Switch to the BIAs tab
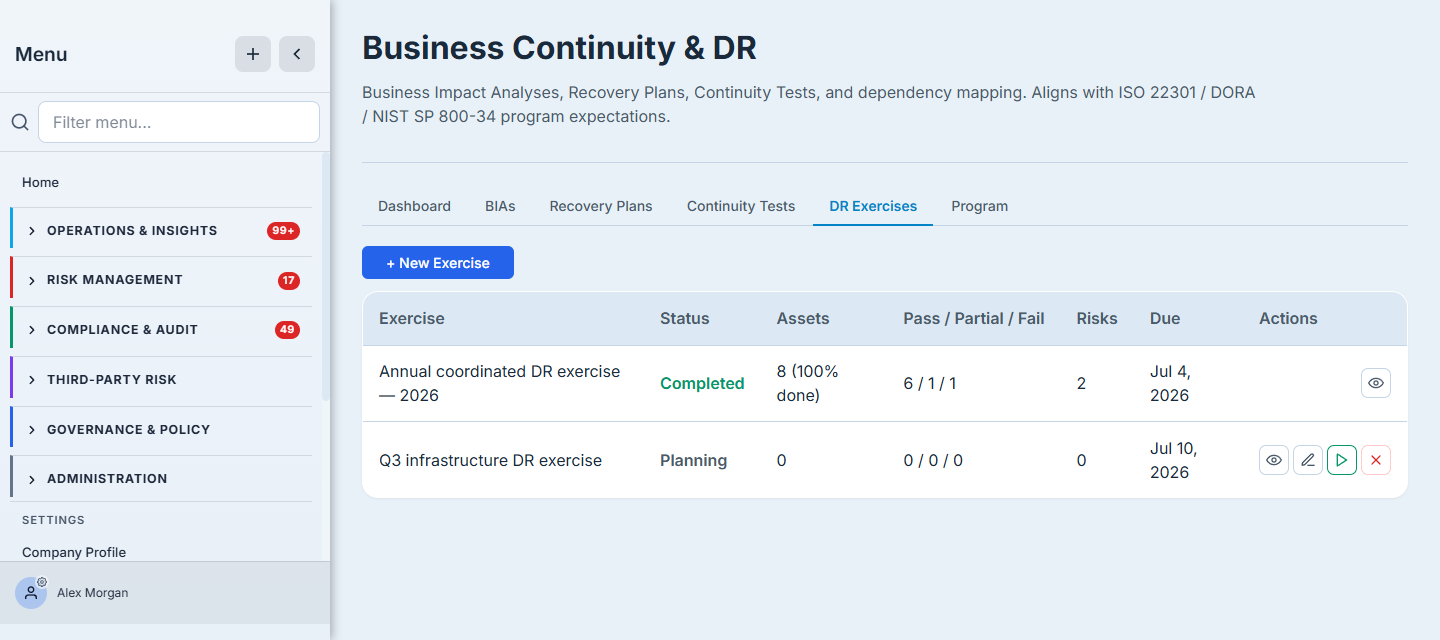Image resolution: width=1440 pixels, height=640 pixels. (500, 206)
